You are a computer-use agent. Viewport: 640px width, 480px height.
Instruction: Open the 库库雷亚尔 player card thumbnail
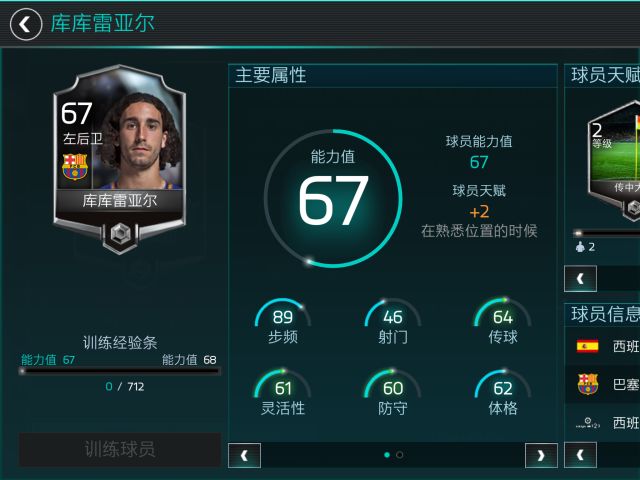(120, 159)
